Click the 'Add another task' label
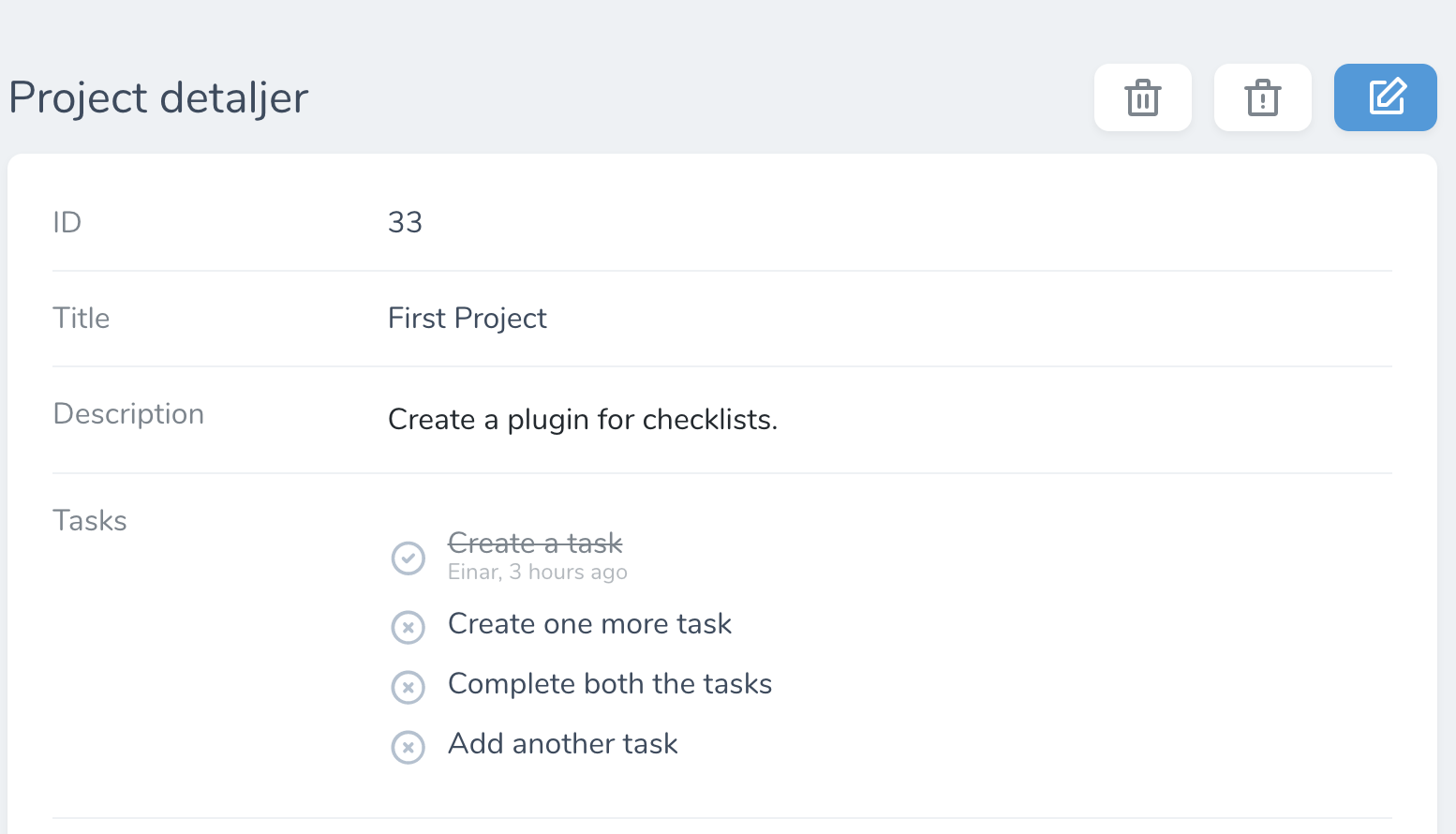The image size is (1456, 834). [562, 744]
